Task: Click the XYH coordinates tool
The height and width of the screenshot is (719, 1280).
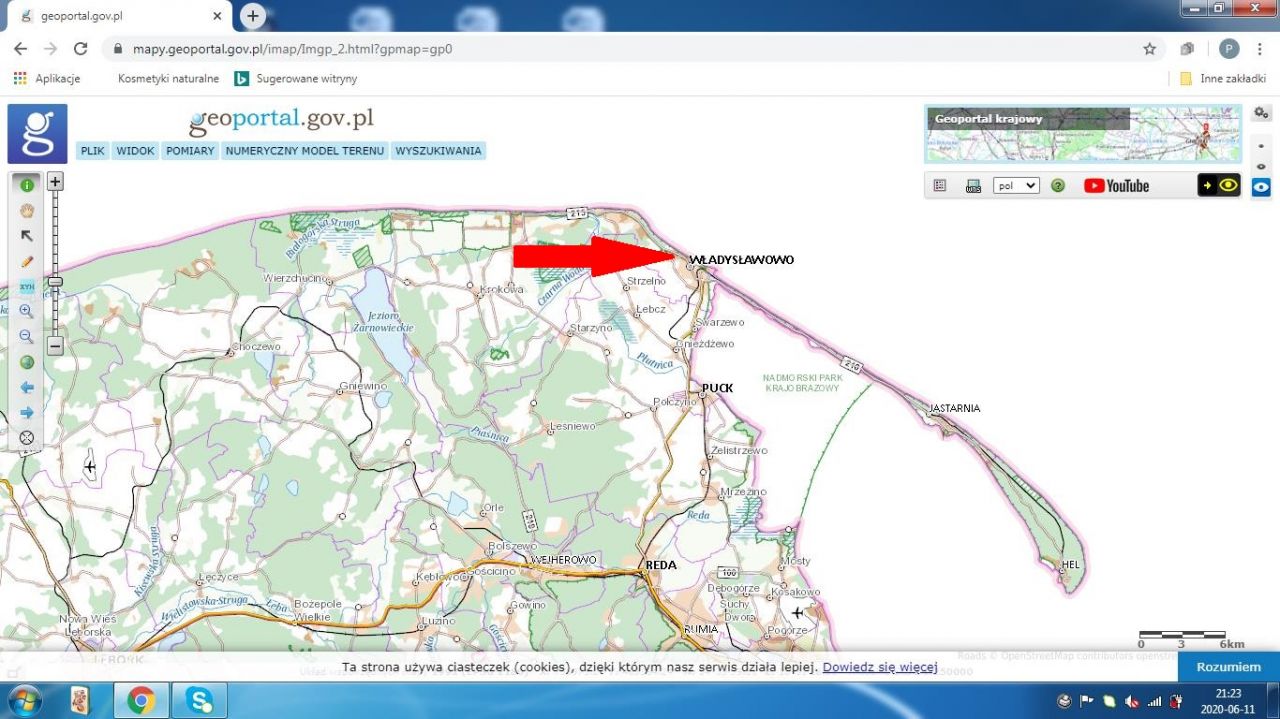Action: click(27, 286)
